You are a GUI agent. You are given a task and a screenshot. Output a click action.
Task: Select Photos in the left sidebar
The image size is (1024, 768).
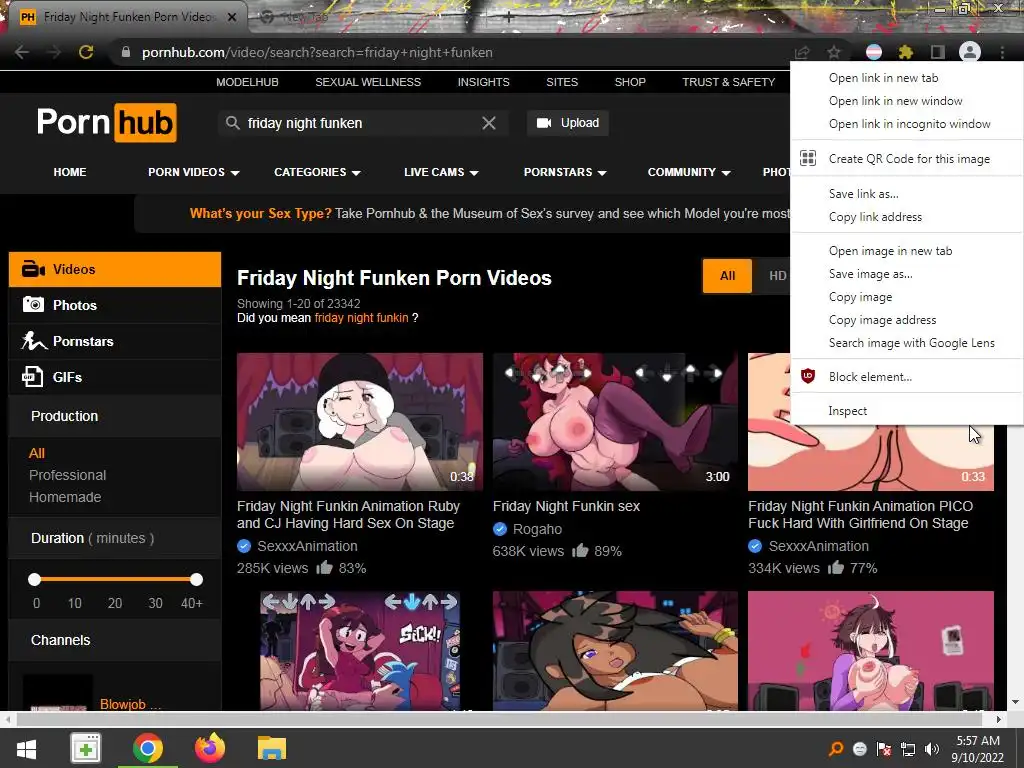115,305
